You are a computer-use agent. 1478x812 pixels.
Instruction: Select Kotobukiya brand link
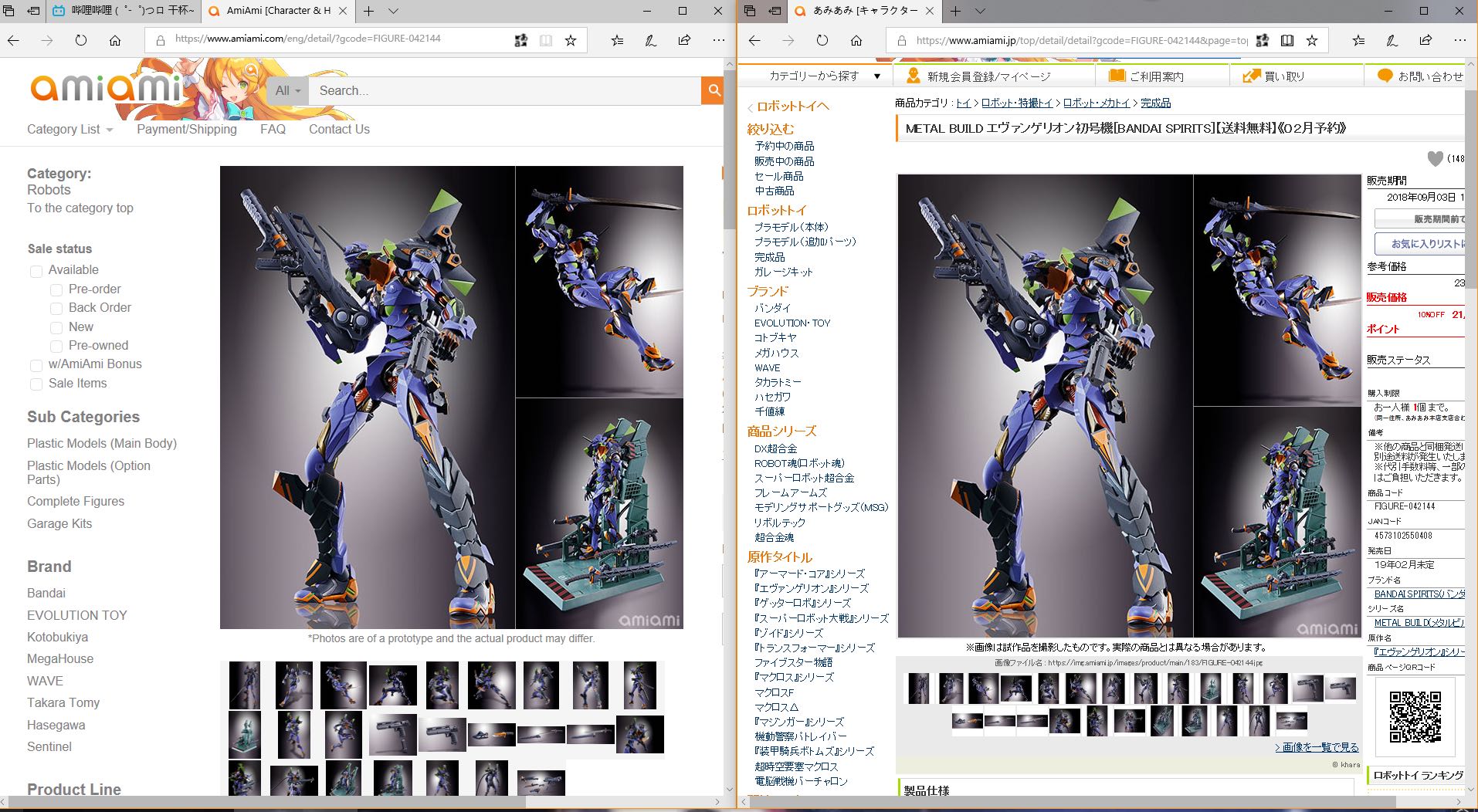point(58,637)
